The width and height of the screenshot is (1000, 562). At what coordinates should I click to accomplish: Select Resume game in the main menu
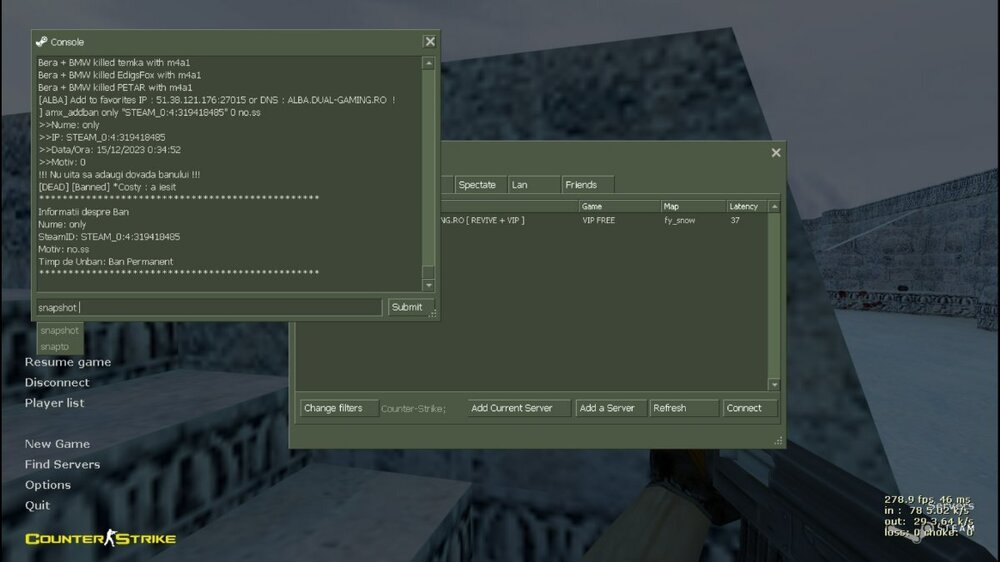coord(68,362)
